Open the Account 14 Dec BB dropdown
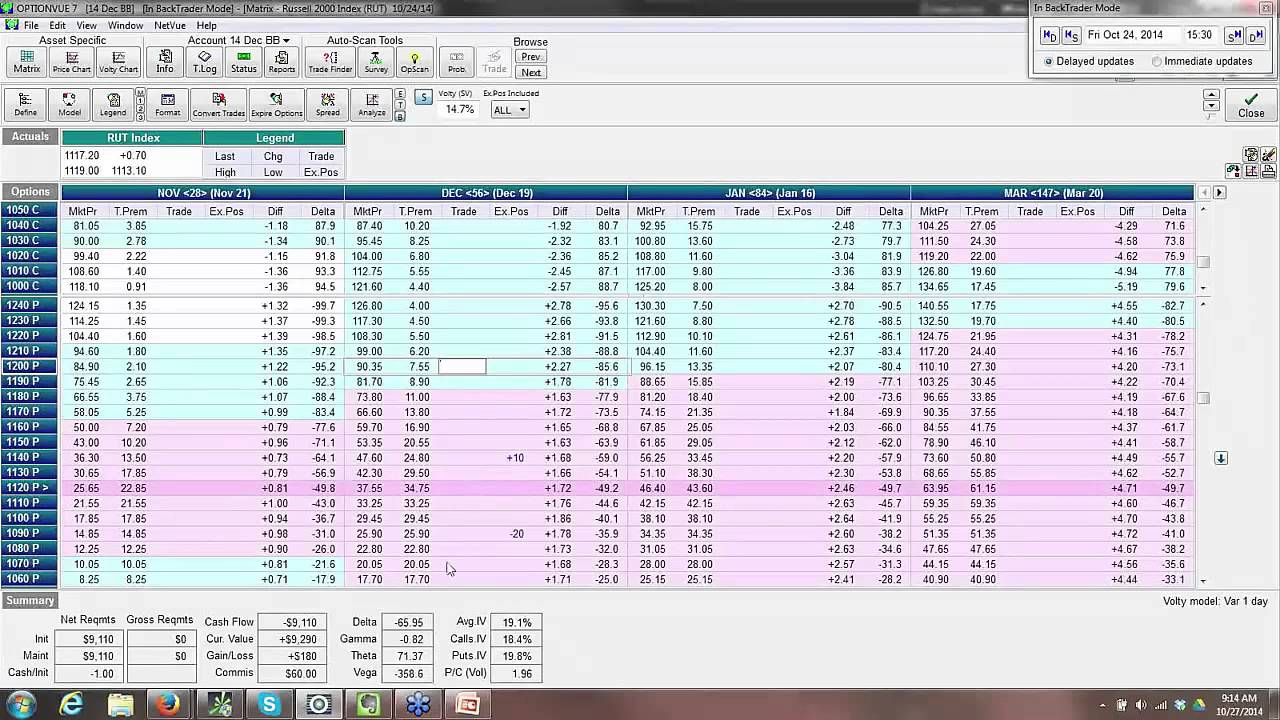This screenshot has width=1280, height=720. (x=238, y=41)
